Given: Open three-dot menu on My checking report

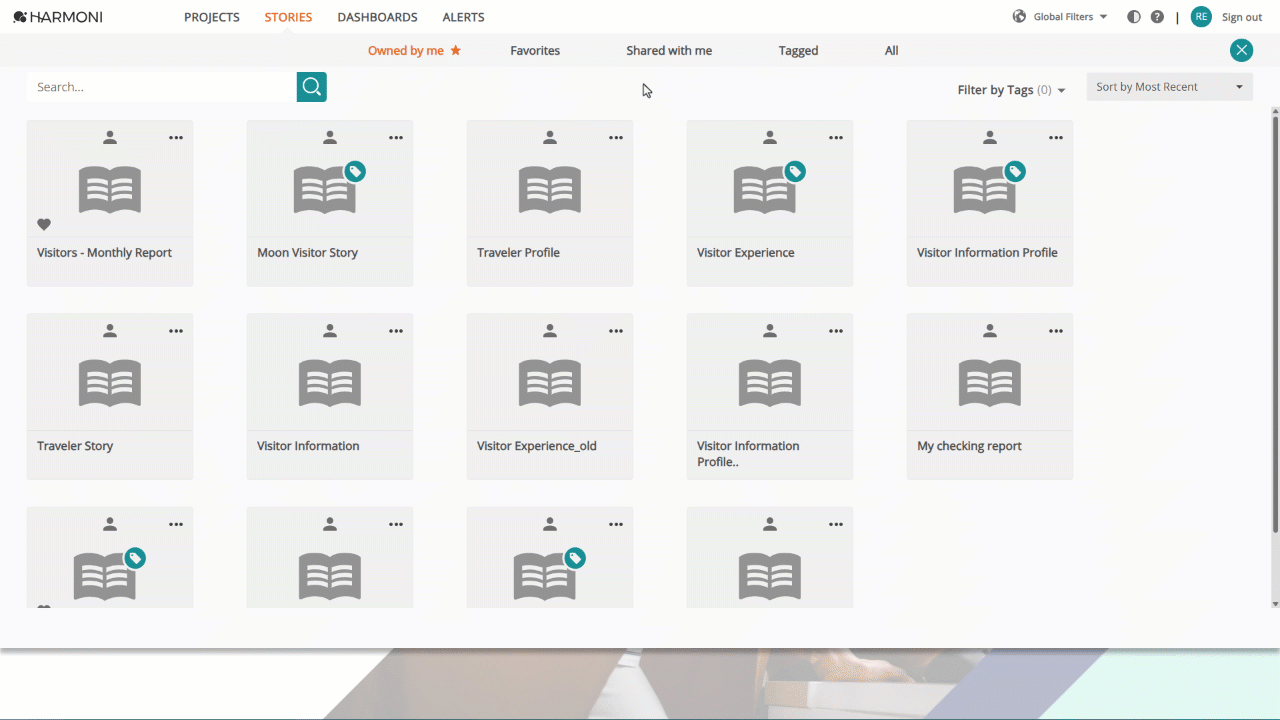Looking at the screenshot, I should 1056,331.
